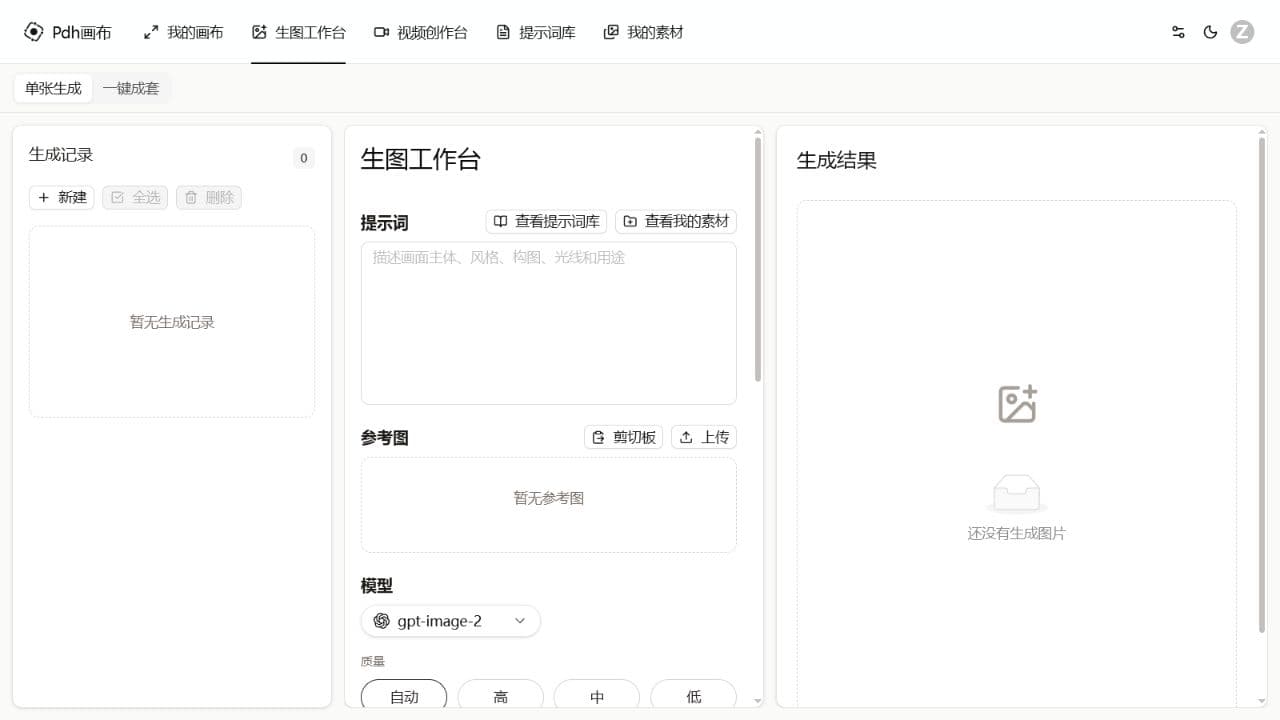Click the workbench scrollbar down arrow
The width and height of the screenshot is (1280, 720).
[x=758, y=701]
